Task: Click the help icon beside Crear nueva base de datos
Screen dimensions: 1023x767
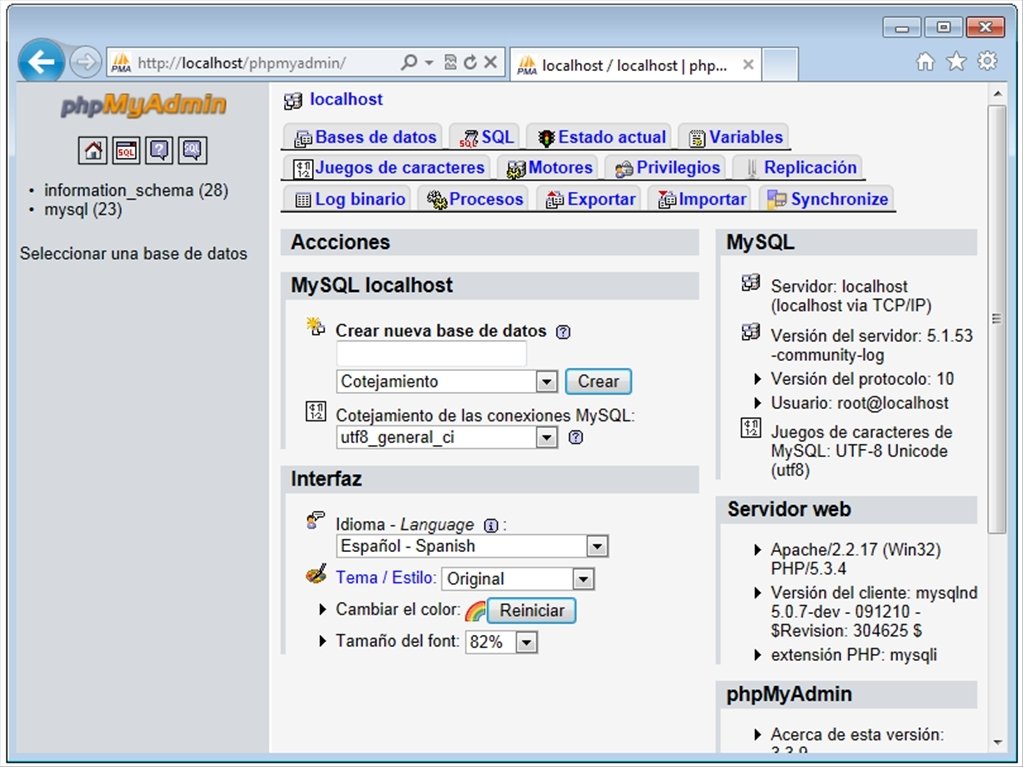Action: tap(562, 332)
